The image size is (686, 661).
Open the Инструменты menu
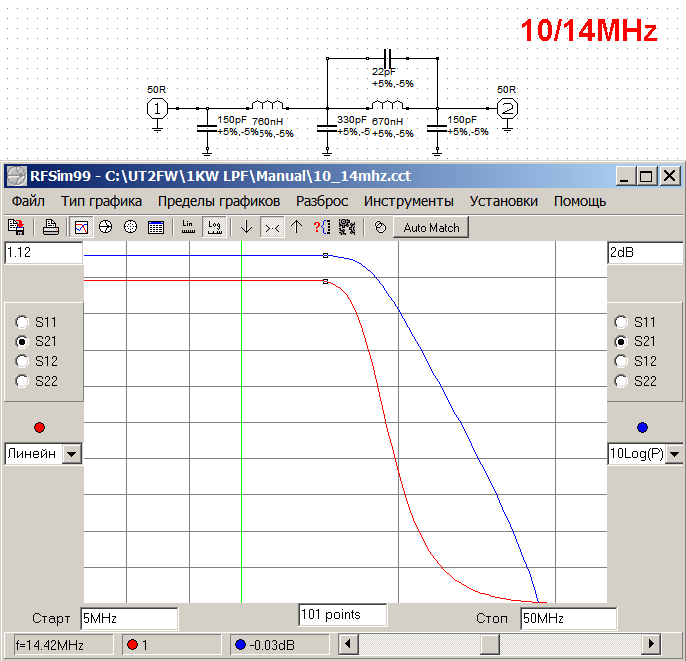pyautogui.click(x=408, y=201)
